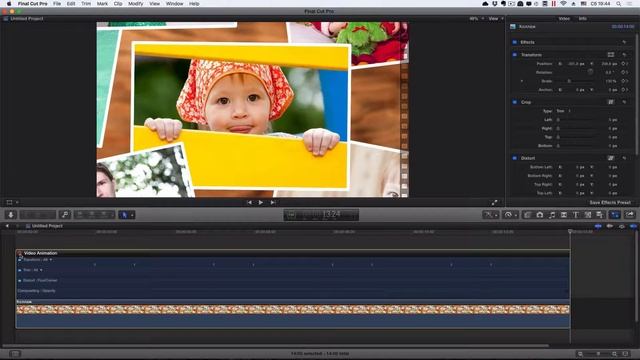Screen dimensions: 640x360
Task: Click the Spotlight search icon
Action: tap(619, 4)
